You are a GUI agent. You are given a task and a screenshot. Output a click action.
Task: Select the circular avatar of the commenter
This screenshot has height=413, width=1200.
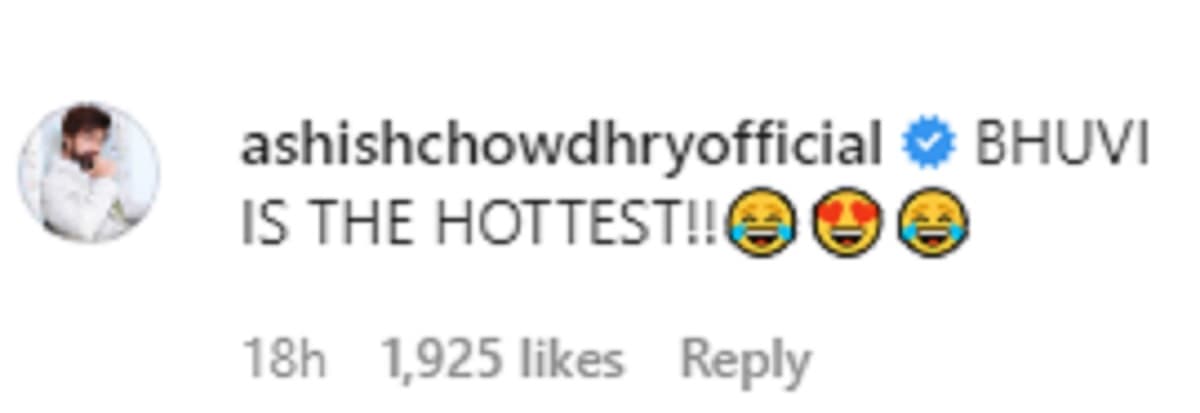point(88,172)
